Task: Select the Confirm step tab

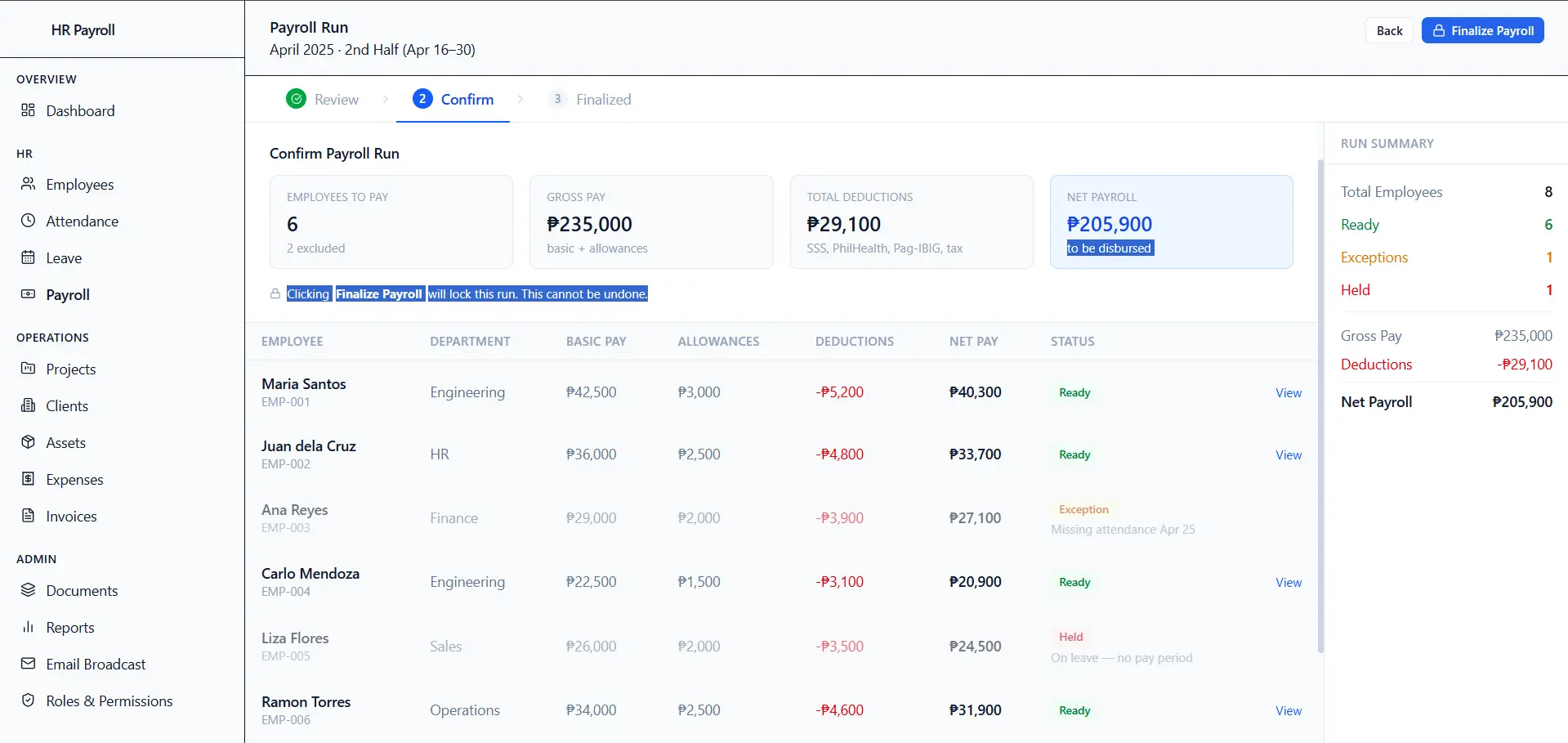Action: 453,99
